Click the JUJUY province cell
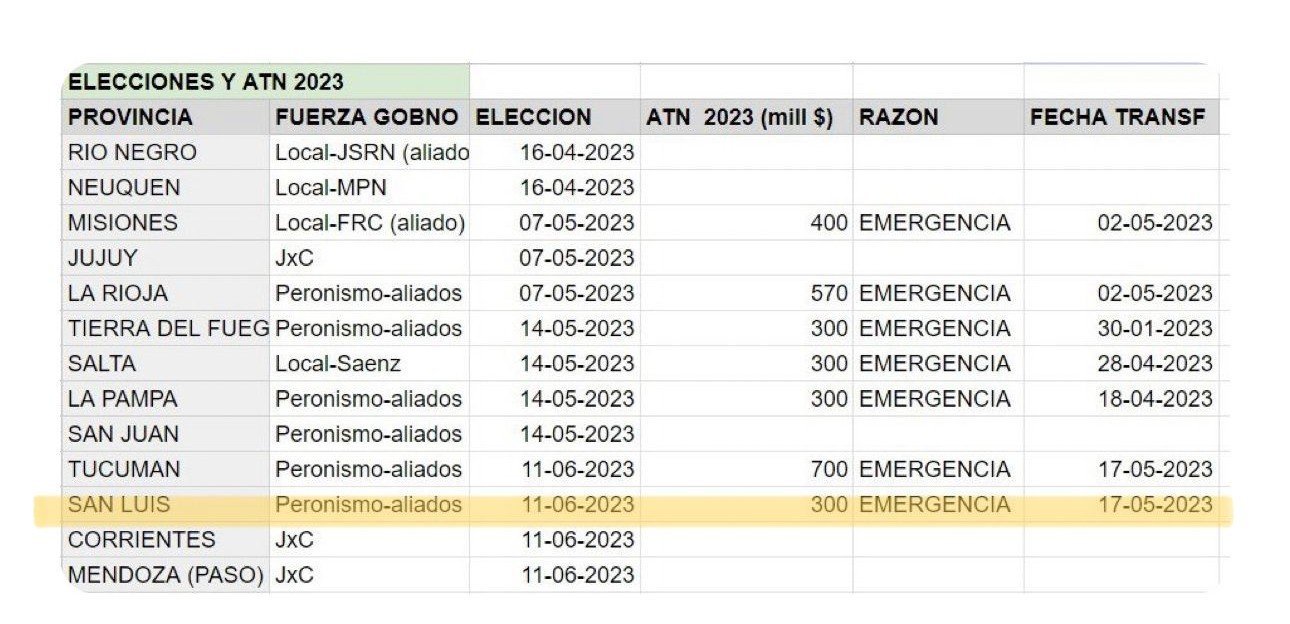The width and height of the screenshot is (1290, 624). 102,258
